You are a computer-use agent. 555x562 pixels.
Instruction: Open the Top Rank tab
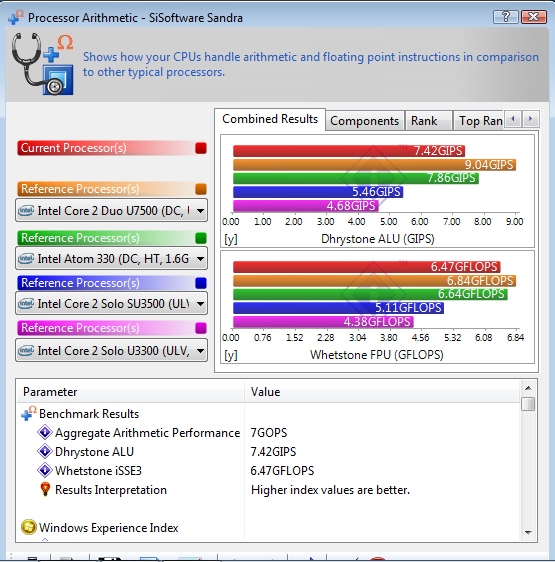[x=479, y=121]
